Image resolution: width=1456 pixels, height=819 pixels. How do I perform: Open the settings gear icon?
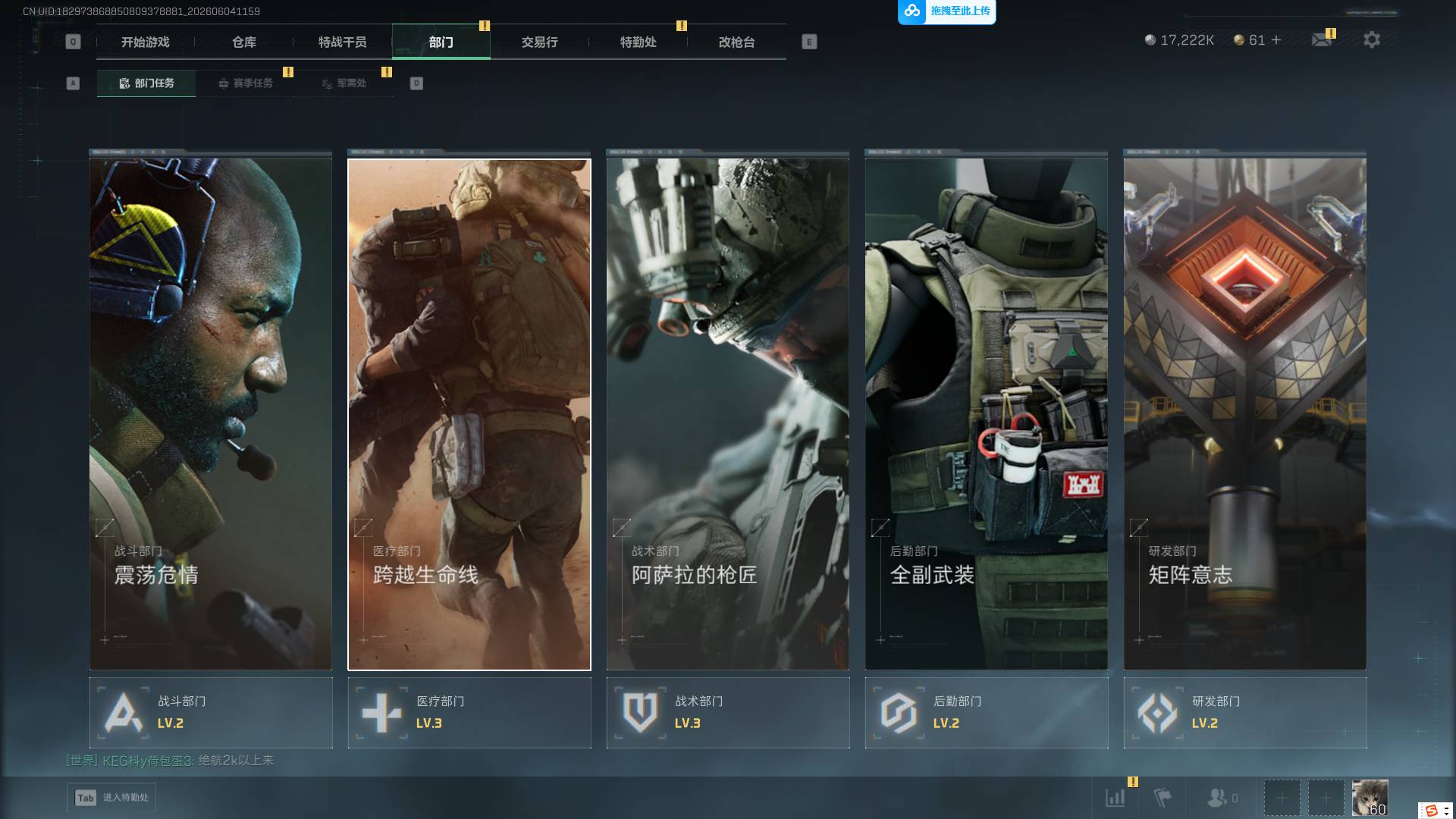[x=1371, y=39]
